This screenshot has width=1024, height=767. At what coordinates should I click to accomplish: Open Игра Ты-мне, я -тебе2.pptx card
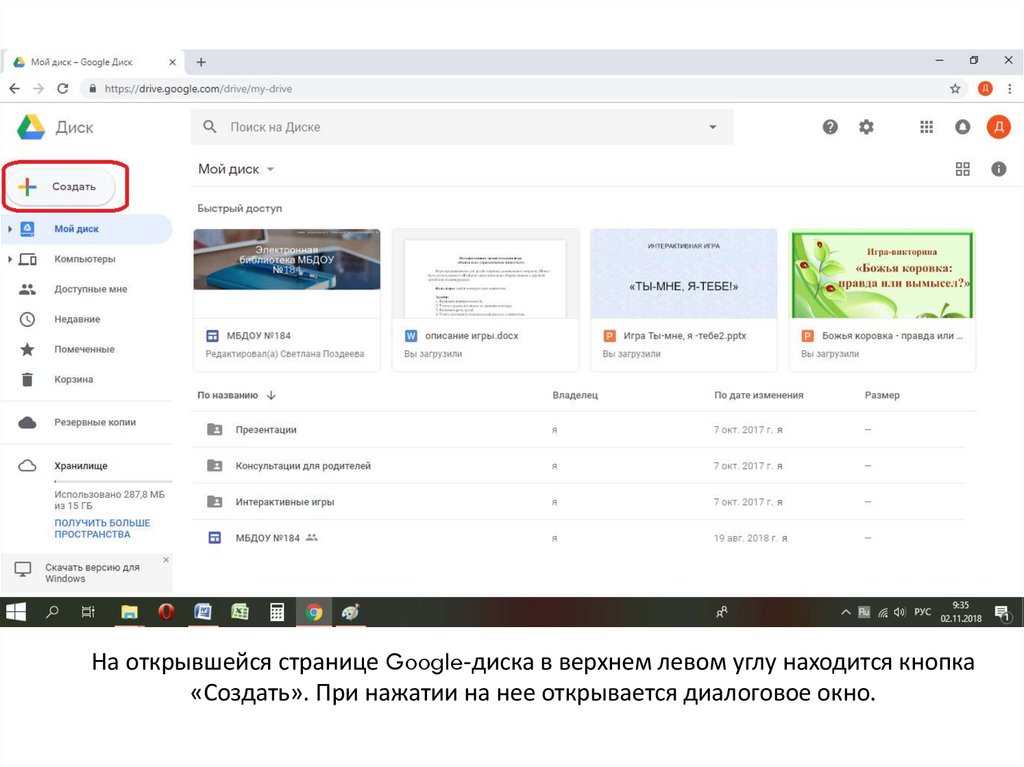coord(684,300)
